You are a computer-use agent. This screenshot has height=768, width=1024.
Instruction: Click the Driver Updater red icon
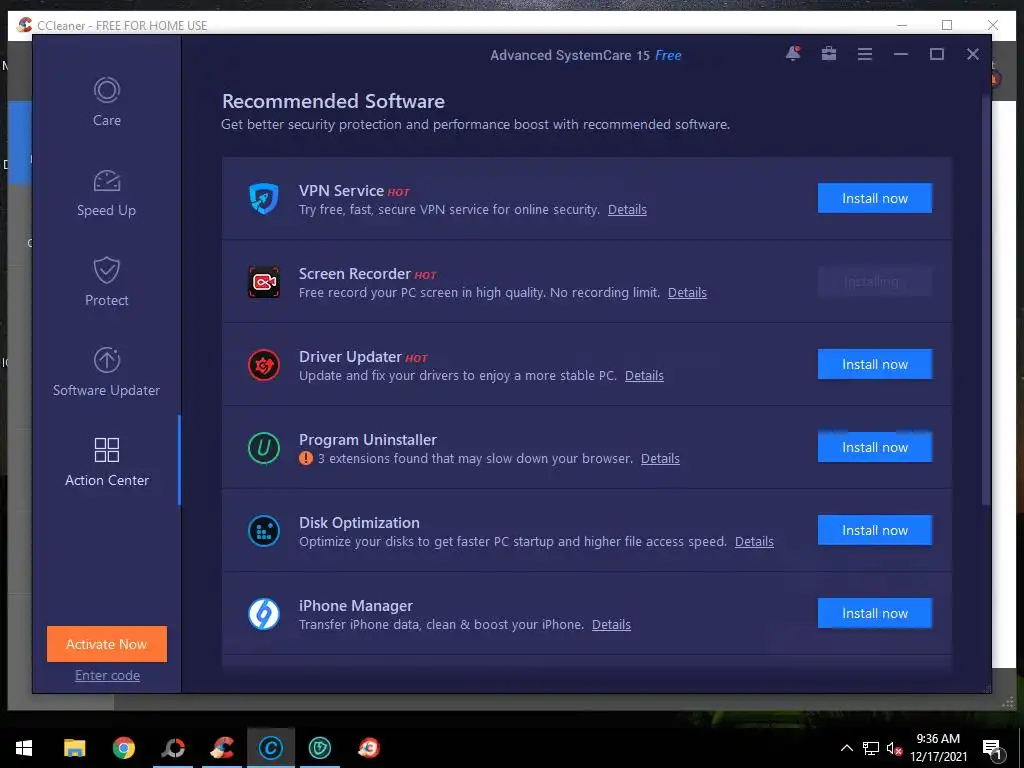pos(264,364)
